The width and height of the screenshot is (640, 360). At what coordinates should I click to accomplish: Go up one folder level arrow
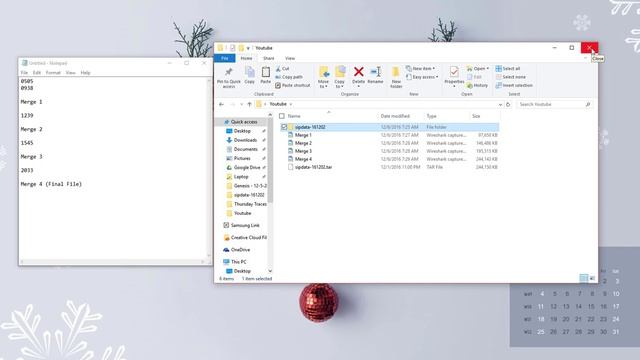(249, 104)
